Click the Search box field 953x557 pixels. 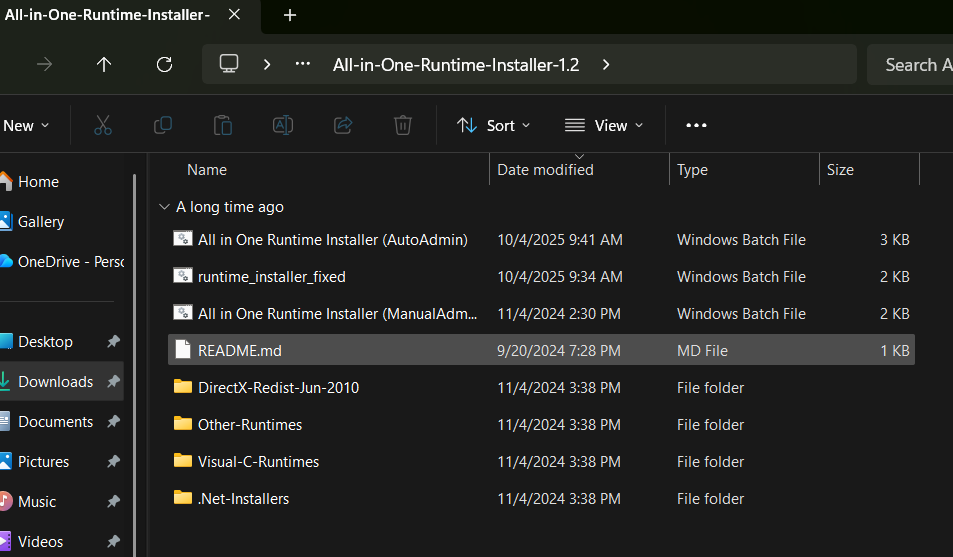[910, 64]
